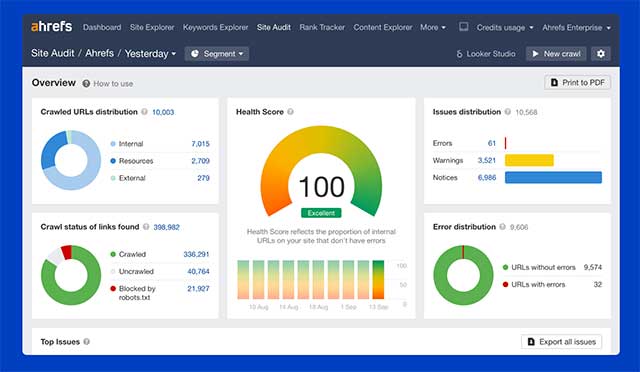
Task: Open the 398,982 links found total
Action: pyautogui.click(x=167, y=227)
